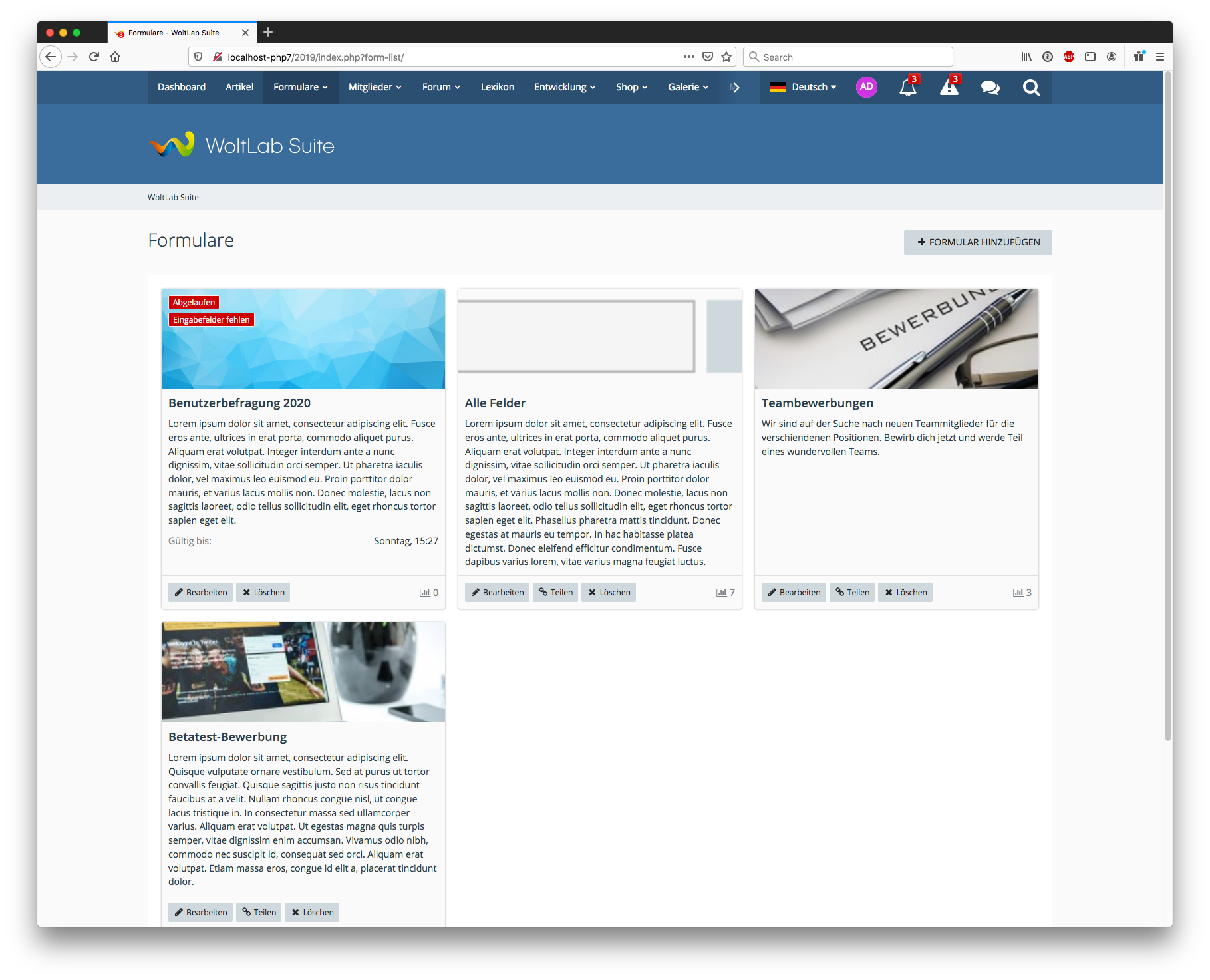
Task: Click the site search magnifier icon
Action: [x=1031, y=88]
